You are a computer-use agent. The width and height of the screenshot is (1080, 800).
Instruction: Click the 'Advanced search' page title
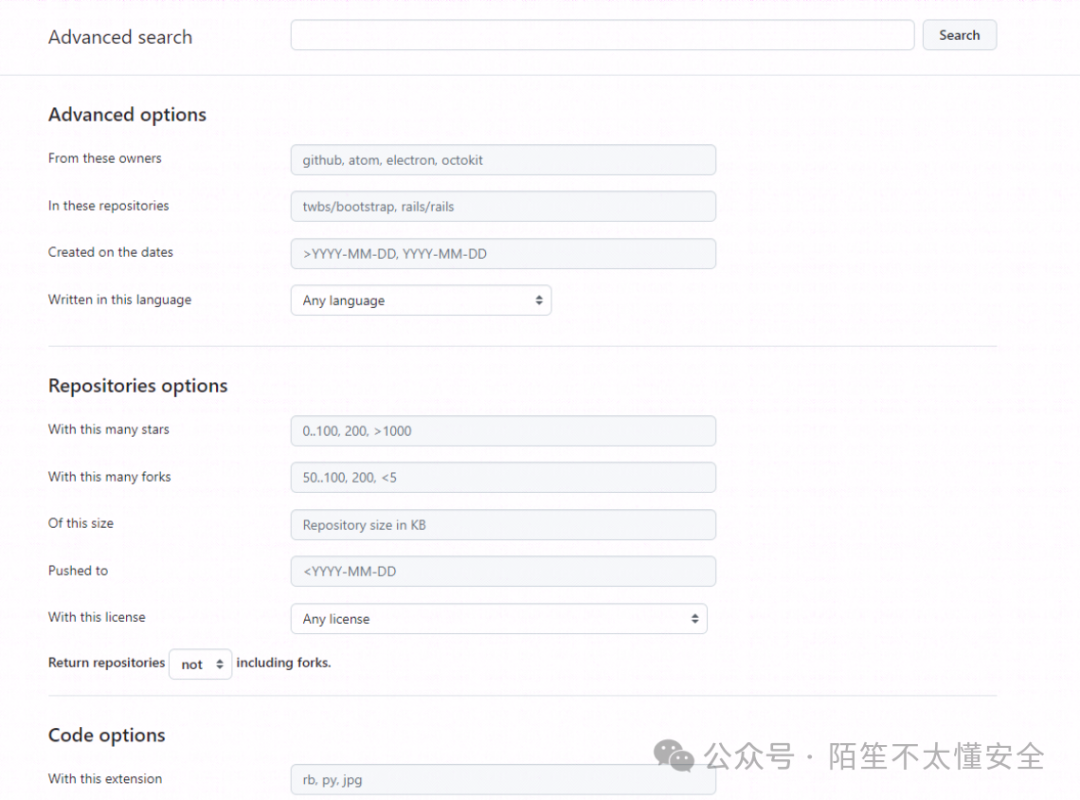point(120,37)
